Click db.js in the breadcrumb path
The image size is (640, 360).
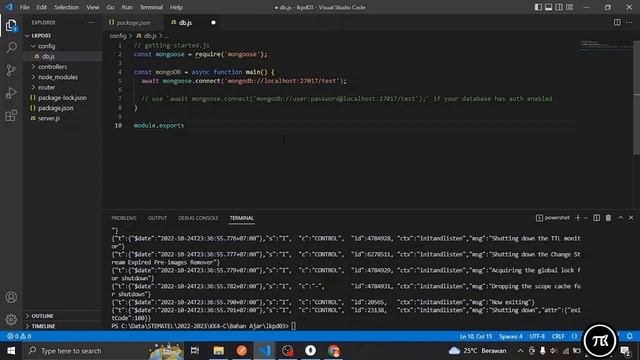tap(146, 36)
